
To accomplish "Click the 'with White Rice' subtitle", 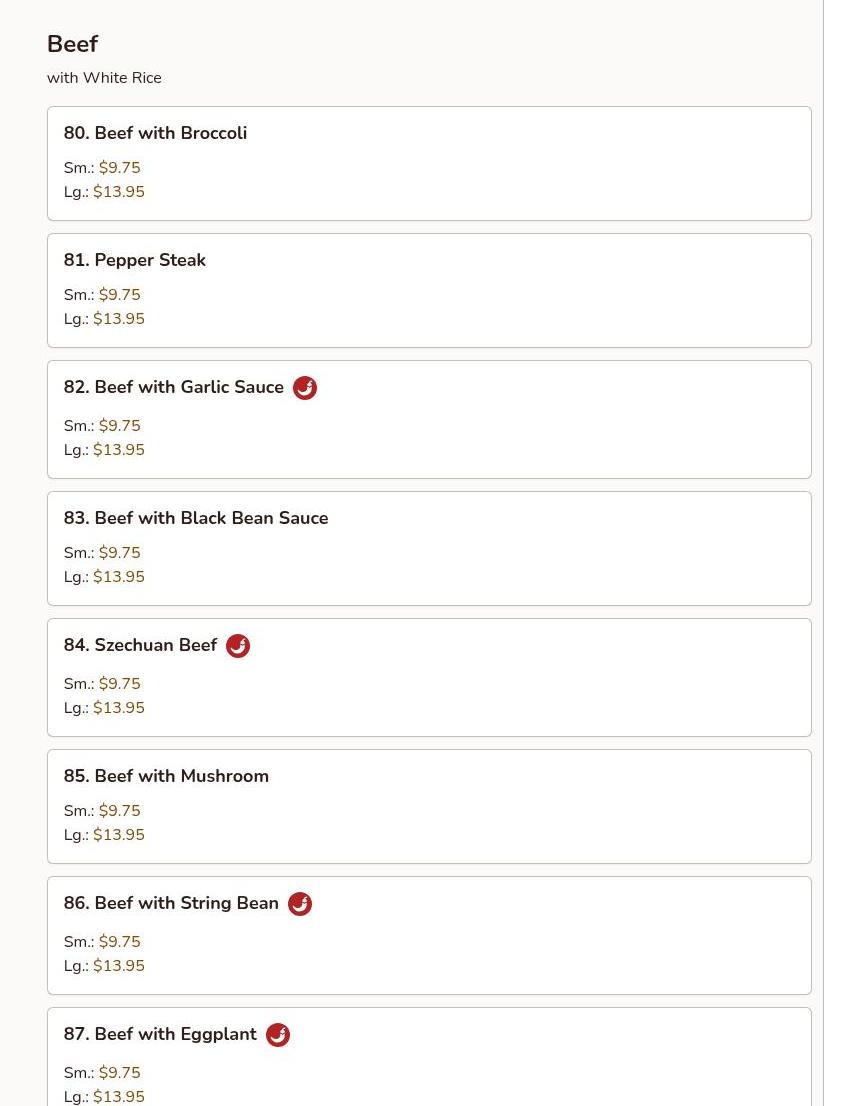I will click(x=104, y=78).
